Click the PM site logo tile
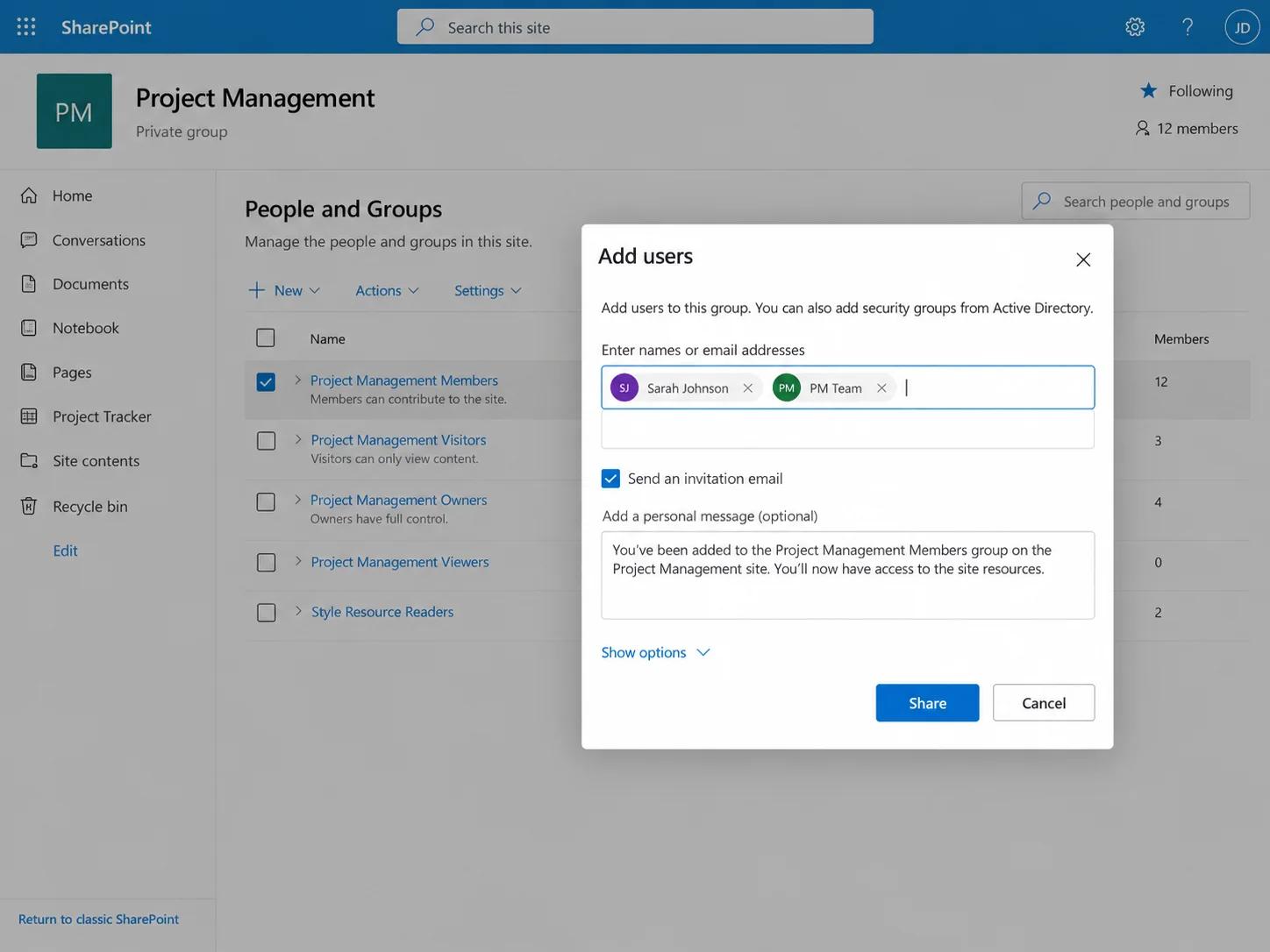This screenshot has width=1270, height=952. pyautogui.click(x=75, y=111)
